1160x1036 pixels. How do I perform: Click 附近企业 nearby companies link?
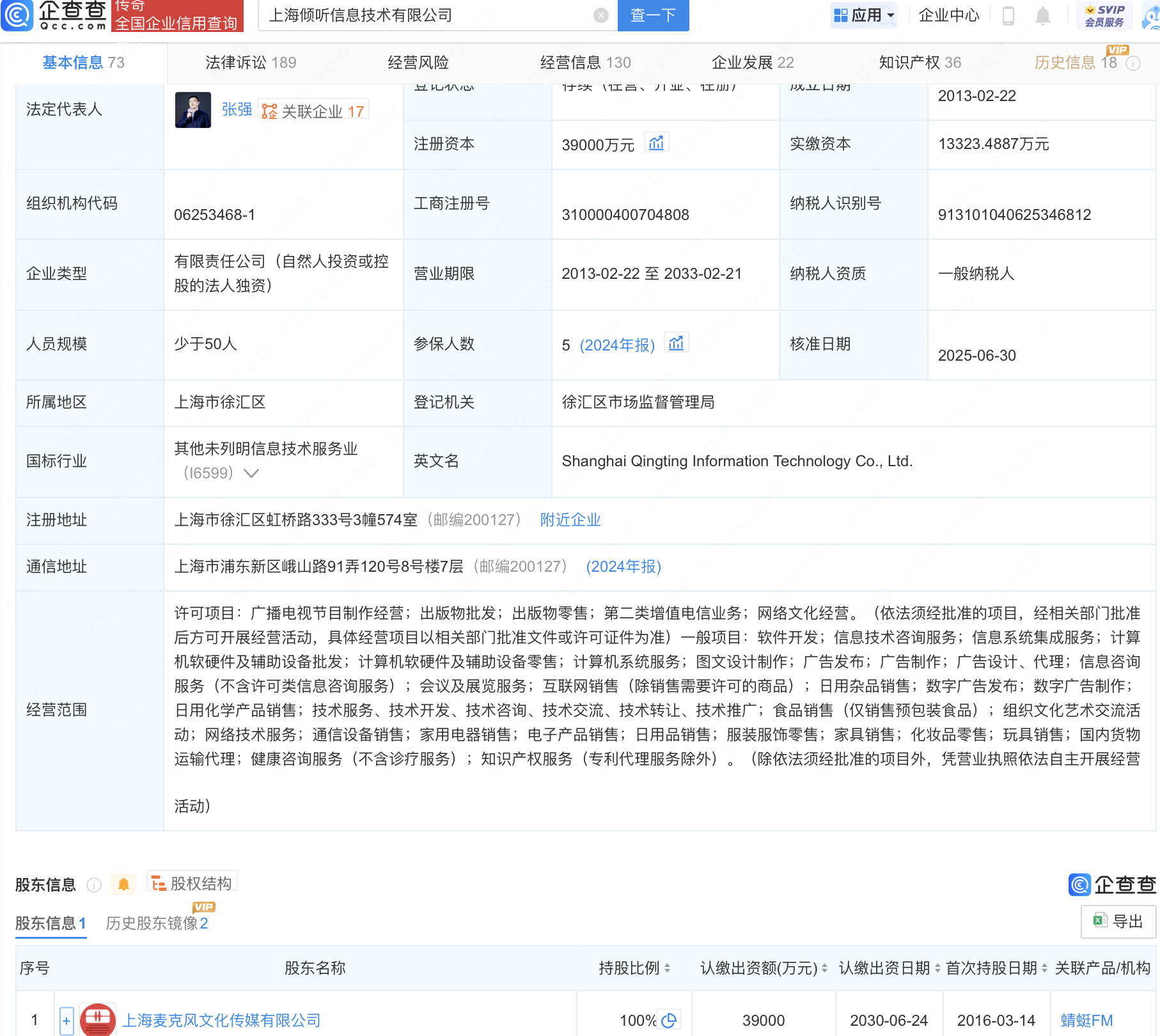coord(570,520)
